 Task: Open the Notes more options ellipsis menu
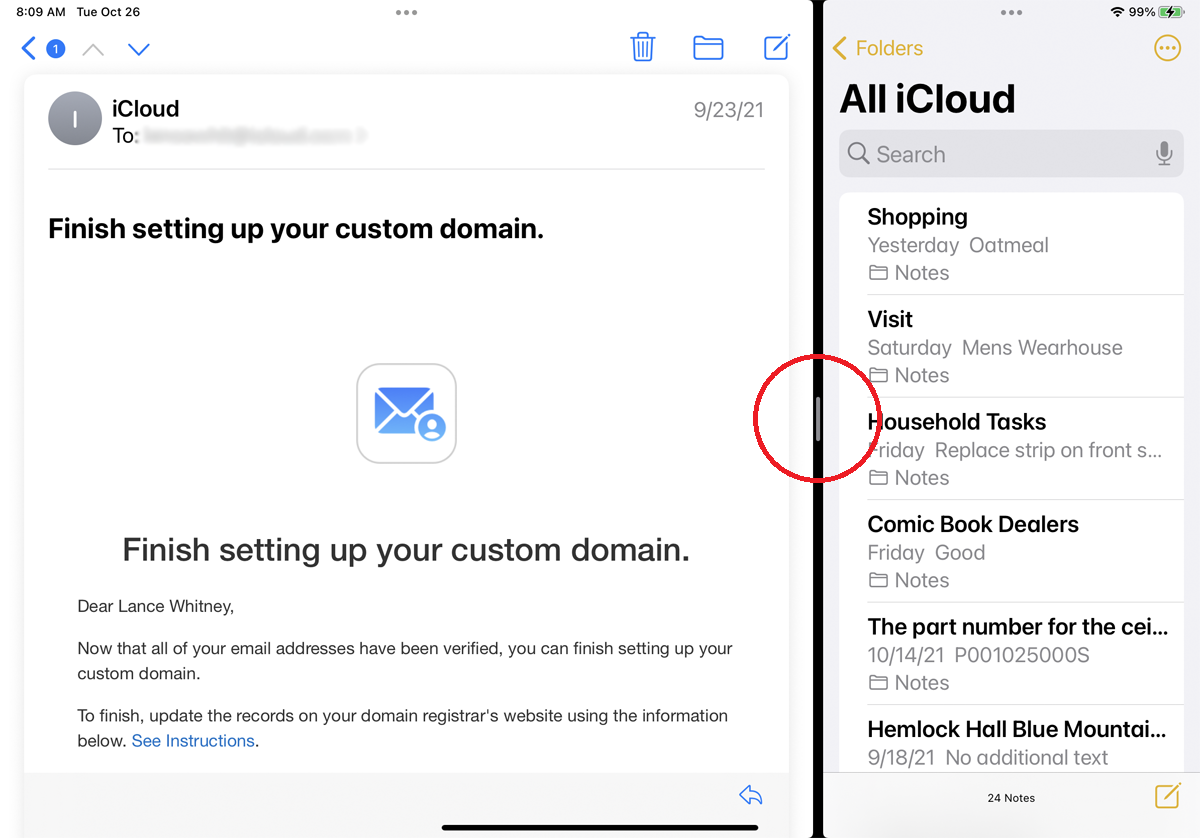click(x=1167, y=48)
